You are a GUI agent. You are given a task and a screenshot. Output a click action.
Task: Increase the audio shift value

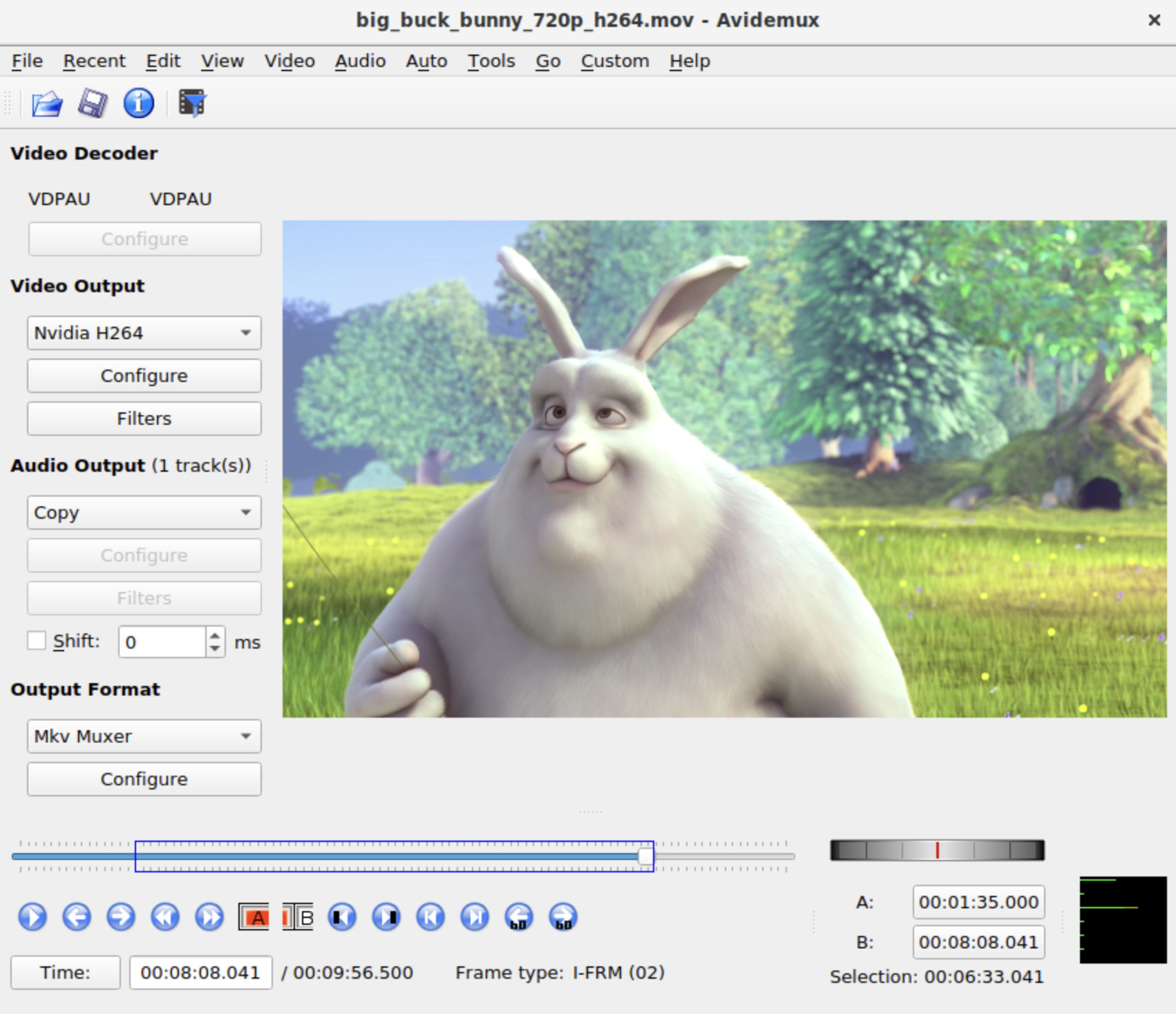click(215, 635)
